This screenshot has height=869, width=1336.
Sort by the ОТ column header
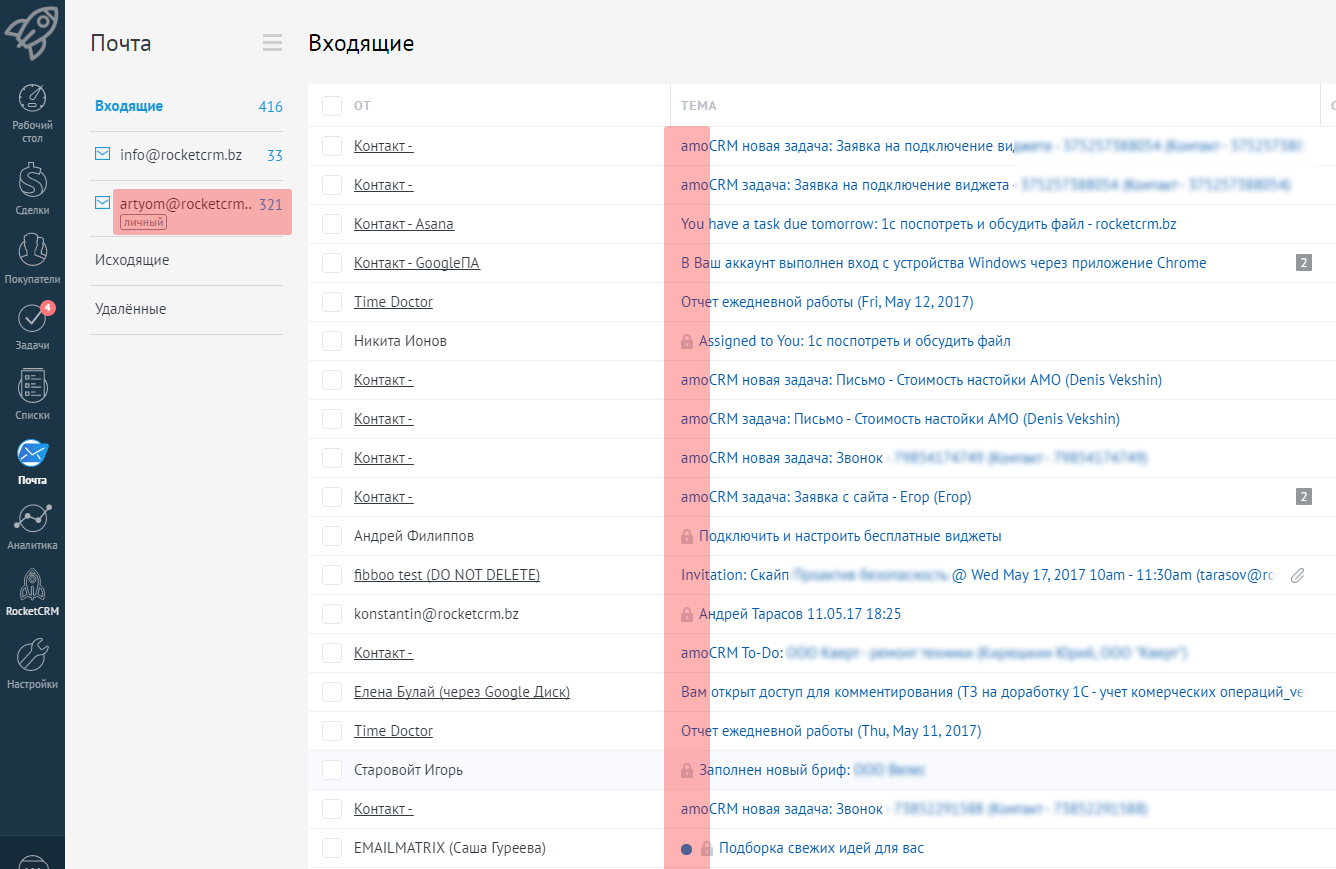[362, 105]
